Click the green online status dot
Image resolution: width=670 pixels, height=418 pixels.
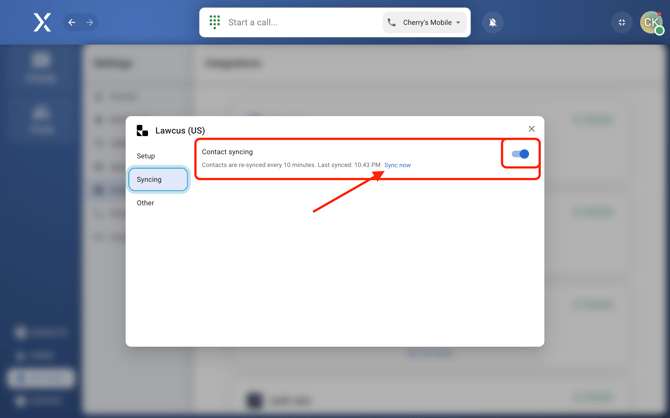click(659, 31)
